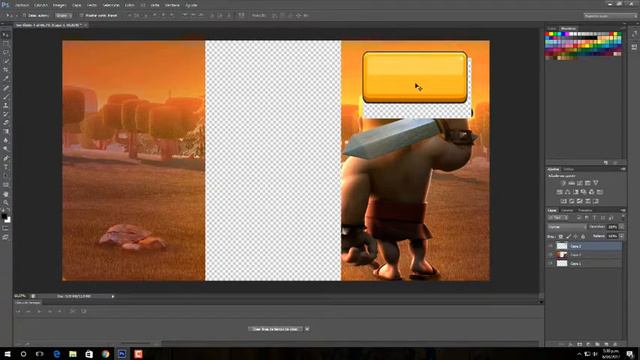The image size is (640, 360).
Task: Select the Eraser tool
Action: tap(6, 123)
